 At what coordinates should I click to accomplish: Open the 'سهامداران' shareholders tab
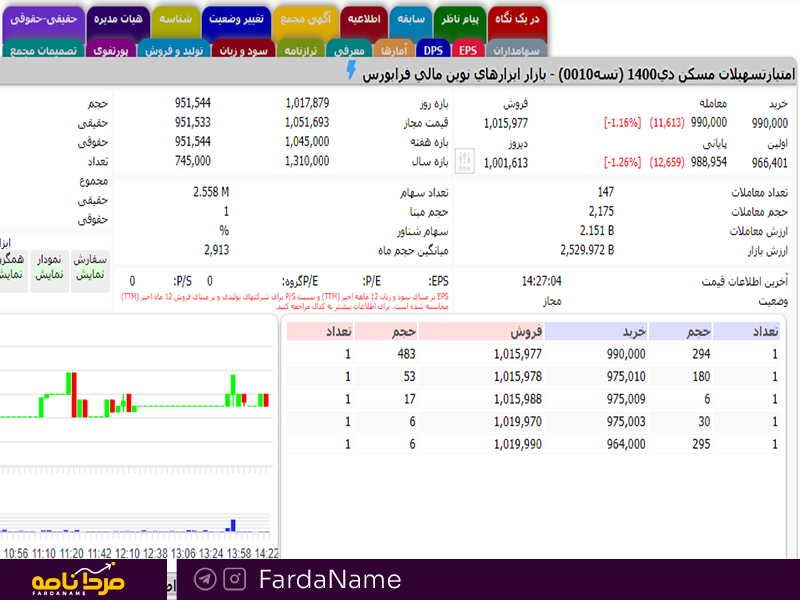coord(516,50)
